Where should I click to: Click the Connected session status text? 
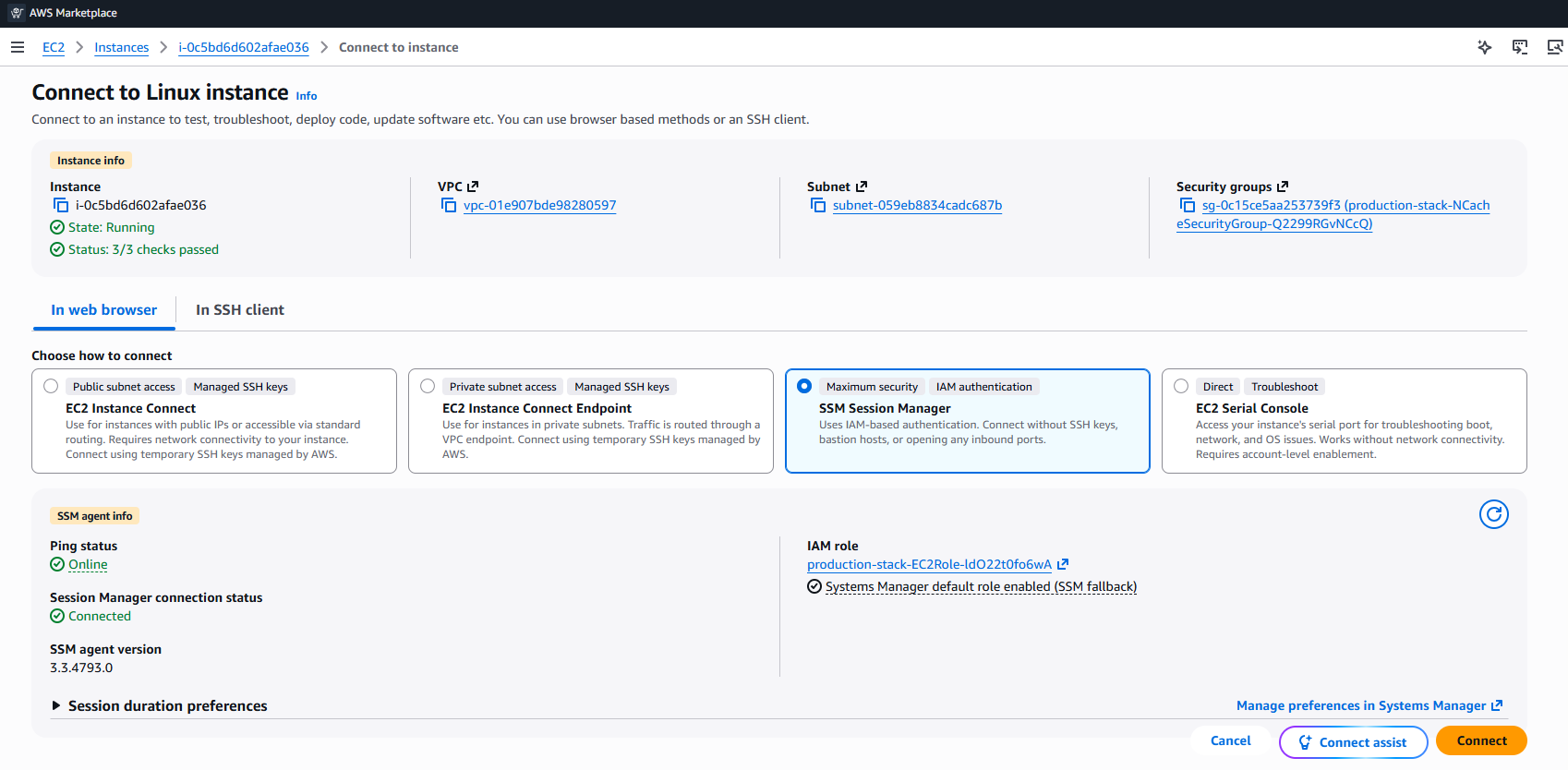[100, 616]
